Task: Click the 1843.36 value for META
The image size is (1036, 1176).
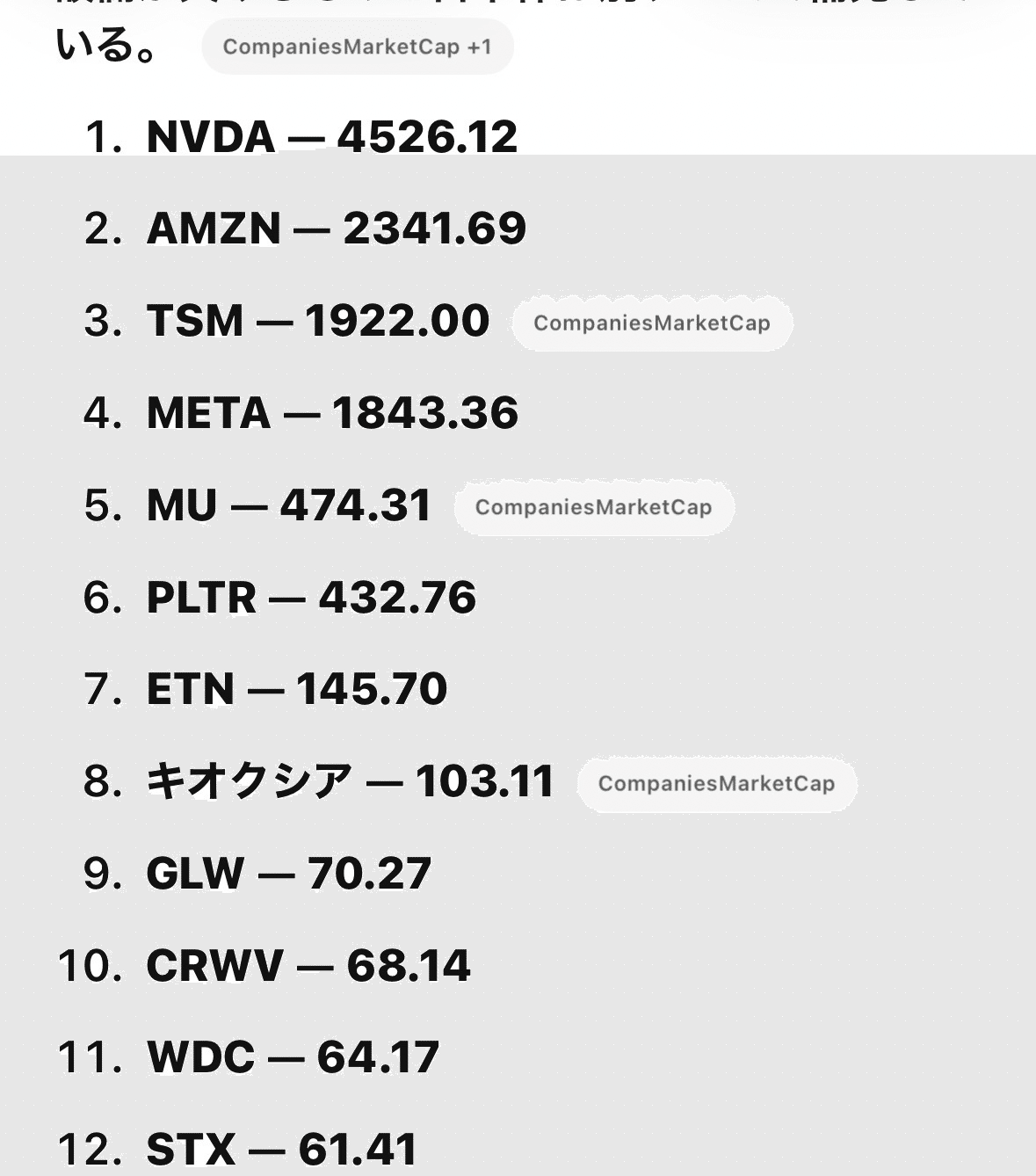Action: pyautogui.click(x=425, y=413)
